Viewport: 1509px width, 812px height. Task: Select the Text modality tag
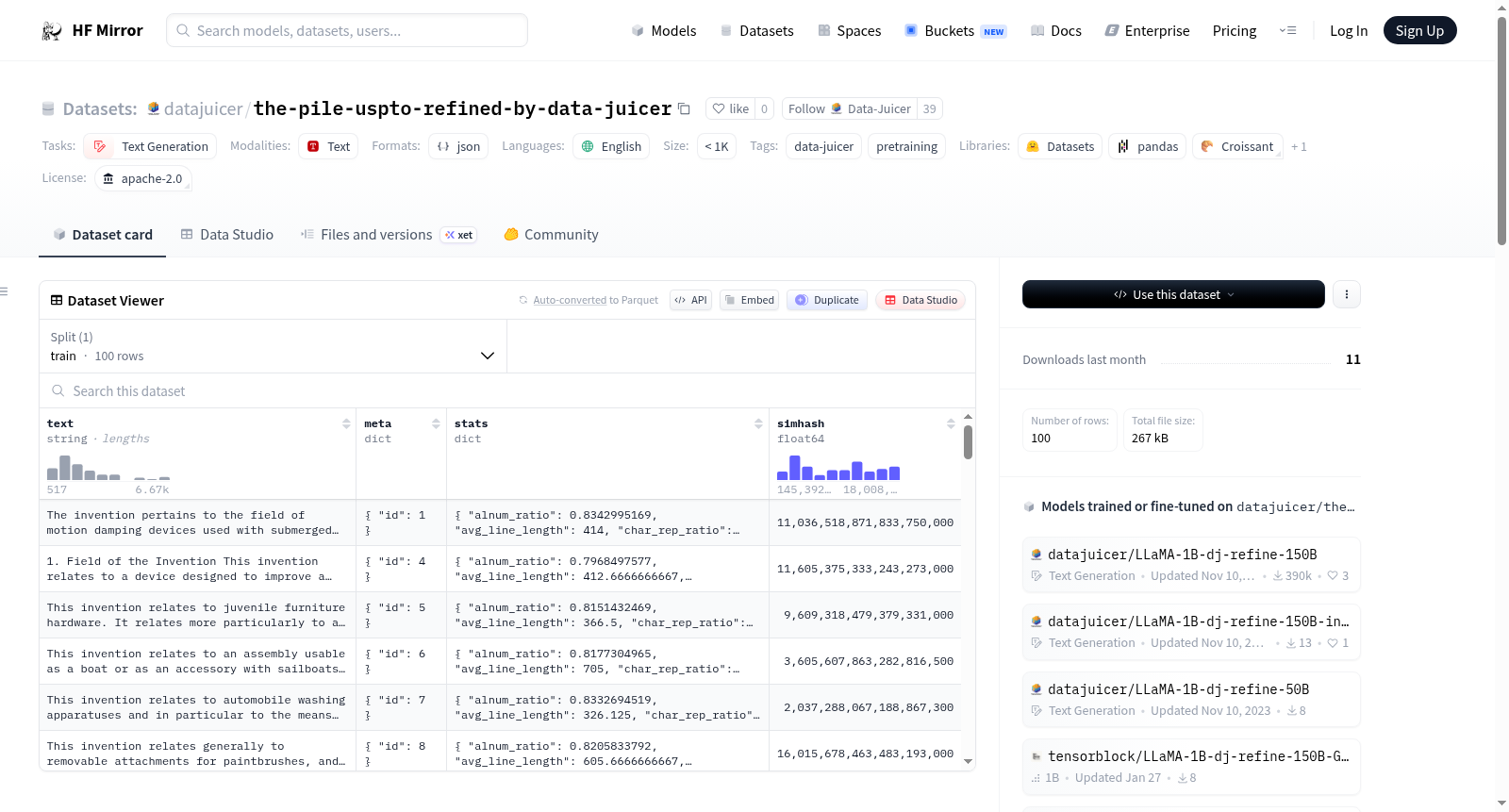(x=328, y=146)
